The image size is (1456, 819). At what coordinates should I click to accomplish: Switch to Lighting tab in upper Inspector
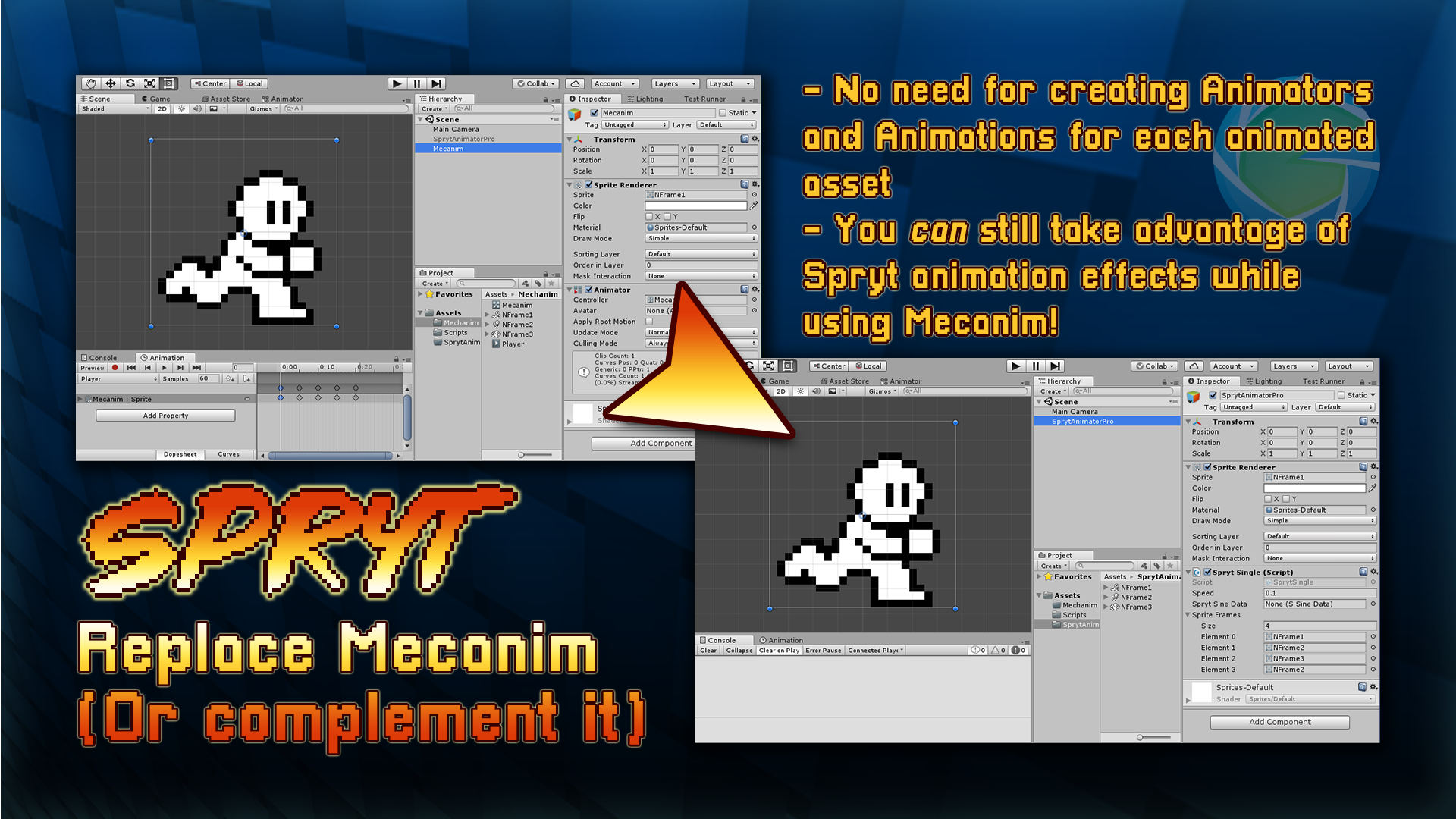point(645,99)
